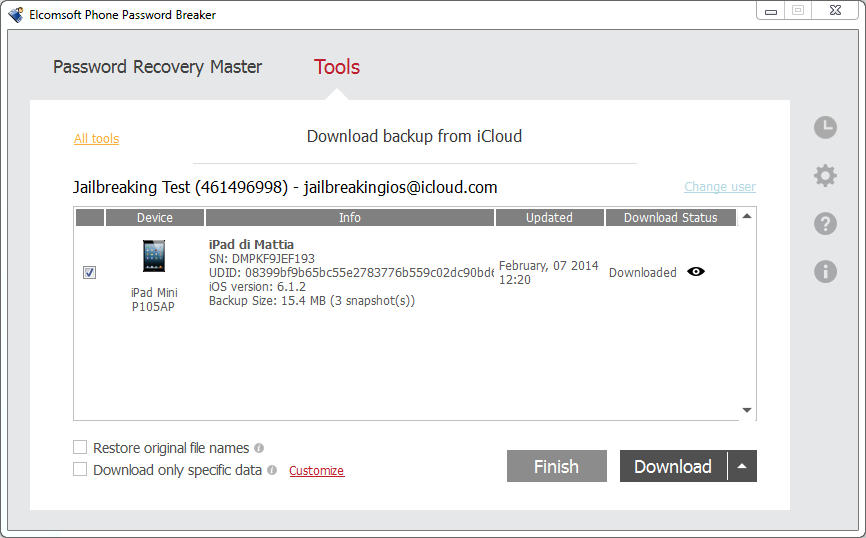The height and width of the screenshot is (538, 866).
Task: Click the eye icon beside Downloaded status
Action: 696,272
